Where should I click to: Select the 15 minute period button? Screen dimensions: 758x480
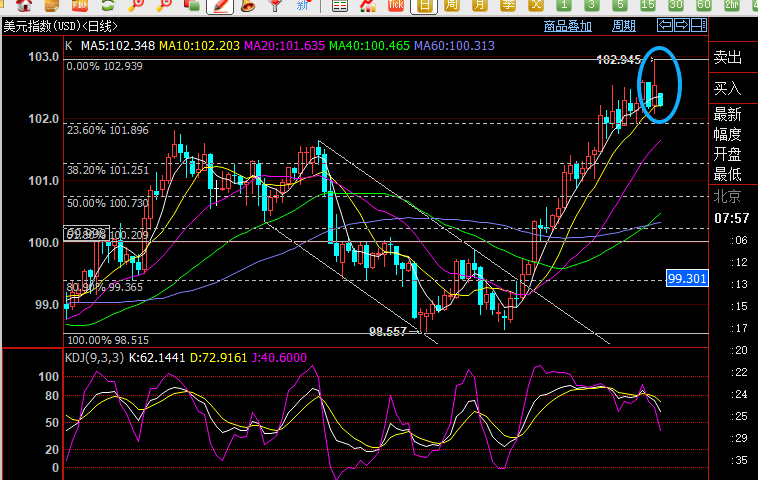[648, 5]
